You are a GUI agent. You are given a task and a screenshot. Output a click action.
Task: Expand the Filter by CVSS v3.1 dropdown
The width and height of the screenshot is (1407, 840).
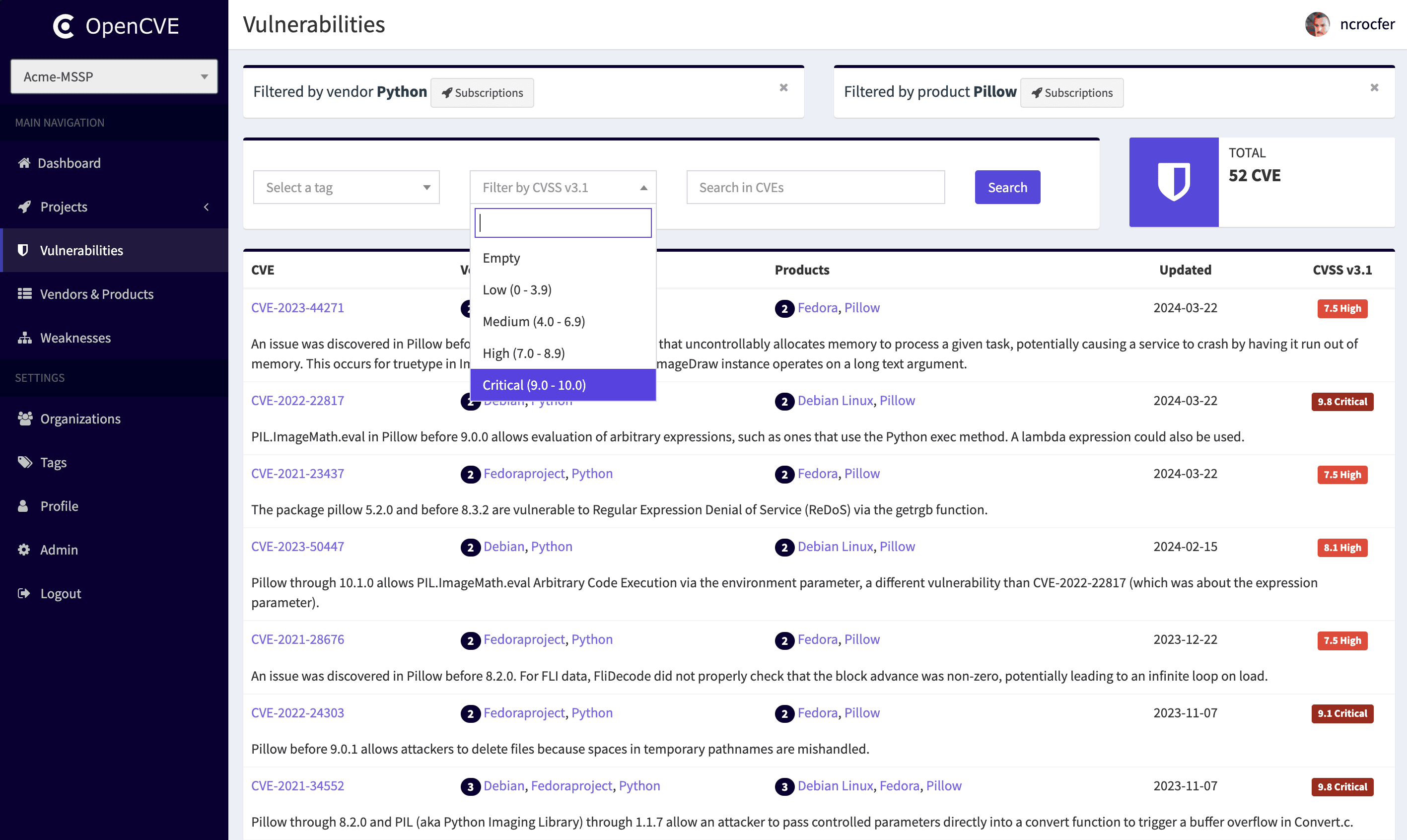click(x=563, y=187)
